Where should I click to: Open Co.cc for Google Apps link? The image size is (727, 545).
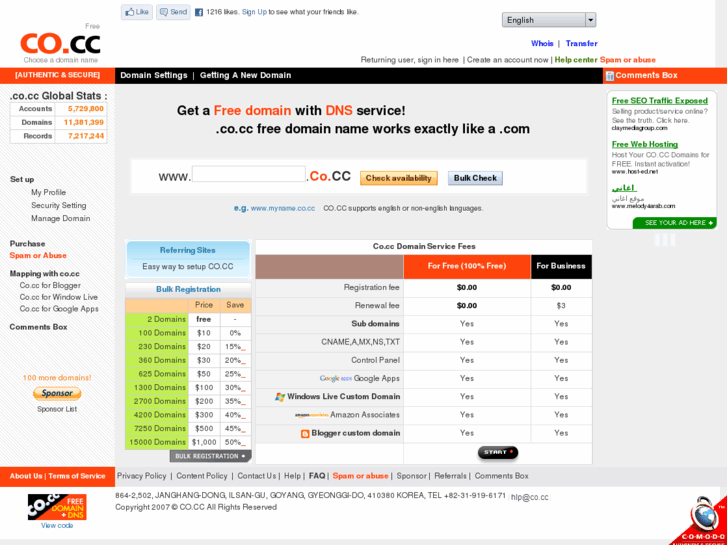[x=59, y=309]
